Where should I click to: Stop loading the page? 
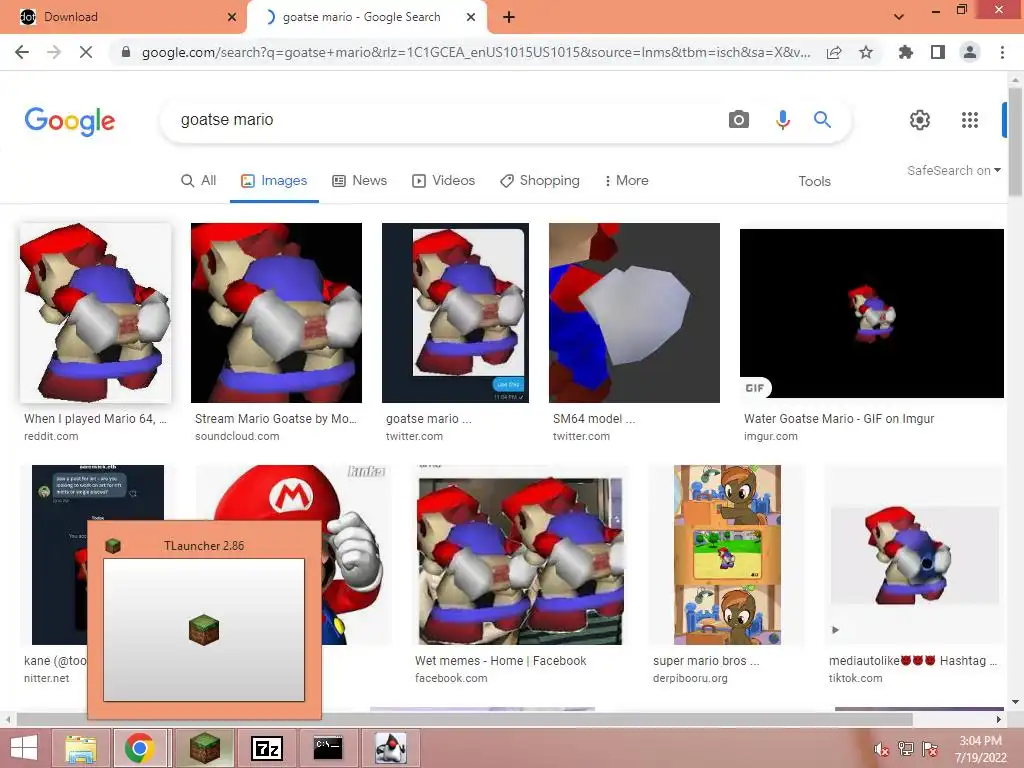click(x=86, y=52)
